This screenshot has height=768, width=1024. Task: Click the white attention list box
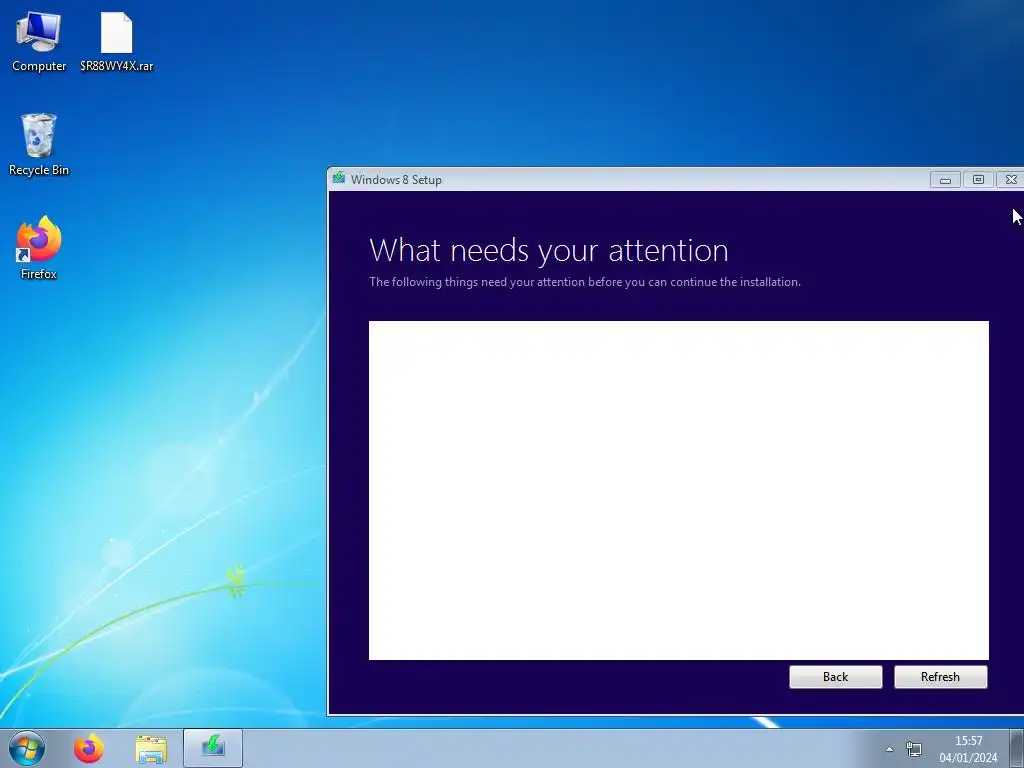(x=679, y=490)
